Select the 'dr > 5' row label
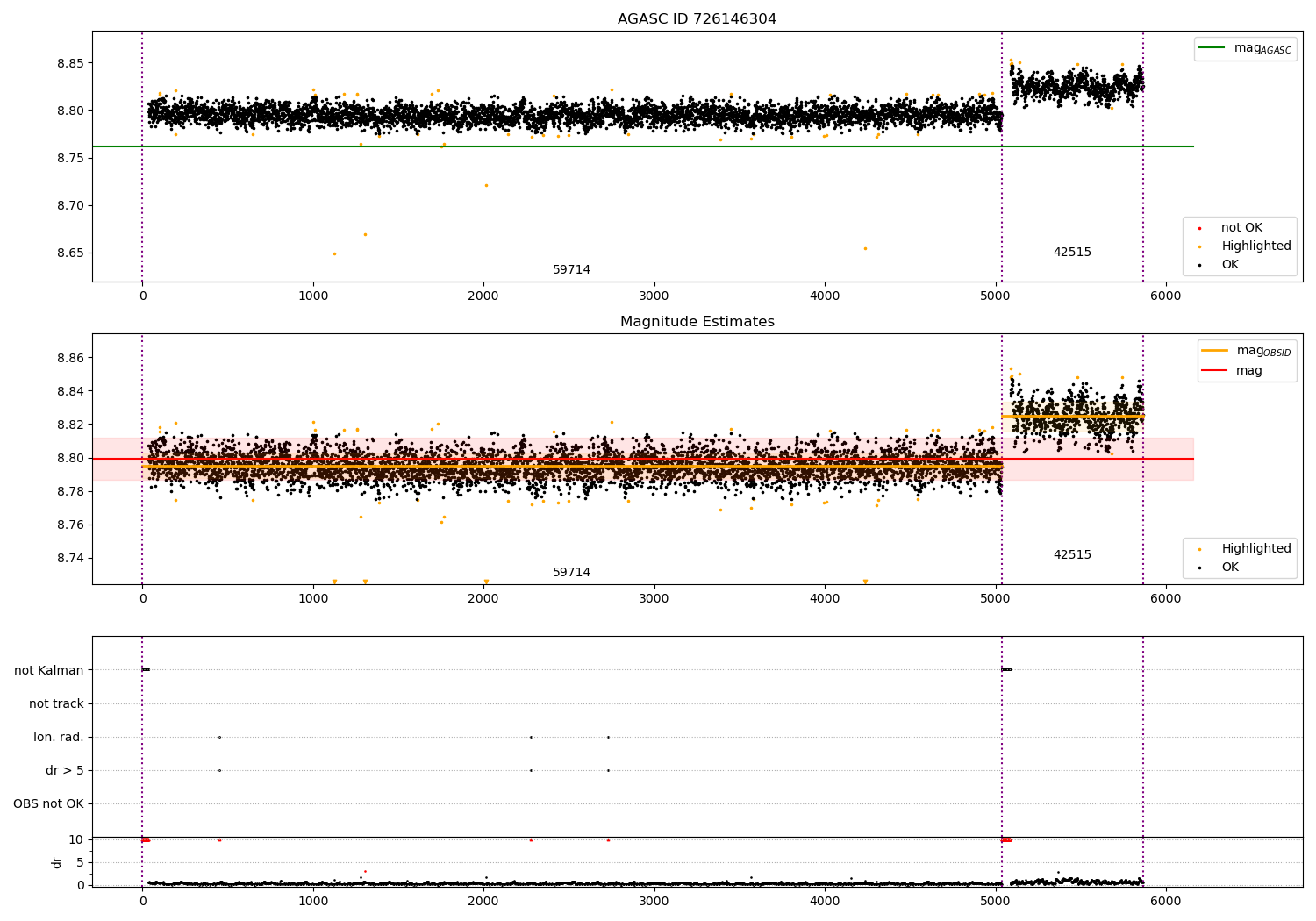 point(65,771)
